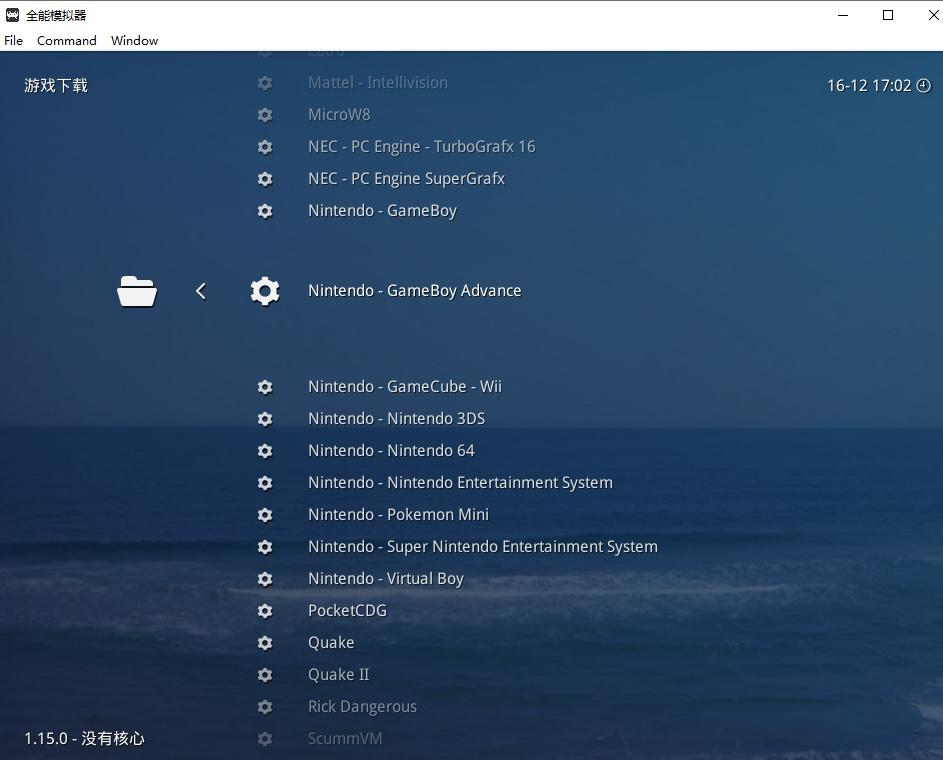Viewport: 943px width, 760px height.
Task: Go back with the left chevron
Action: [x=201, y=291]
